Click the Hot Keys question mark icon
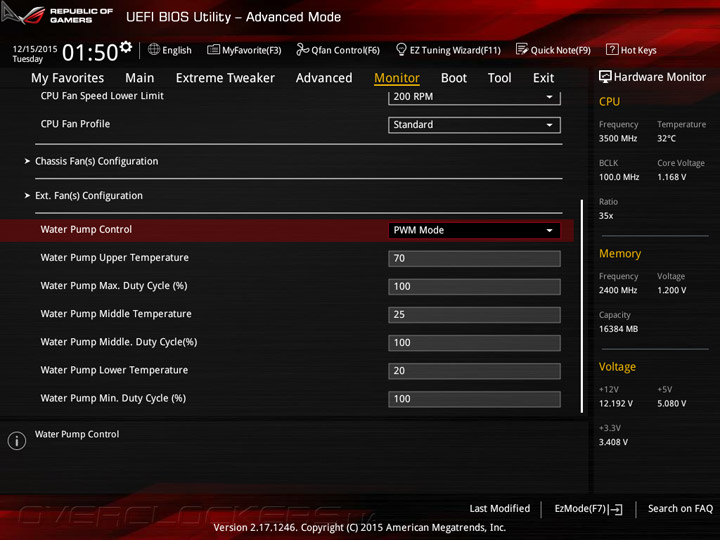The width and height of the screenshot is (720, 540). coord(612,49)
